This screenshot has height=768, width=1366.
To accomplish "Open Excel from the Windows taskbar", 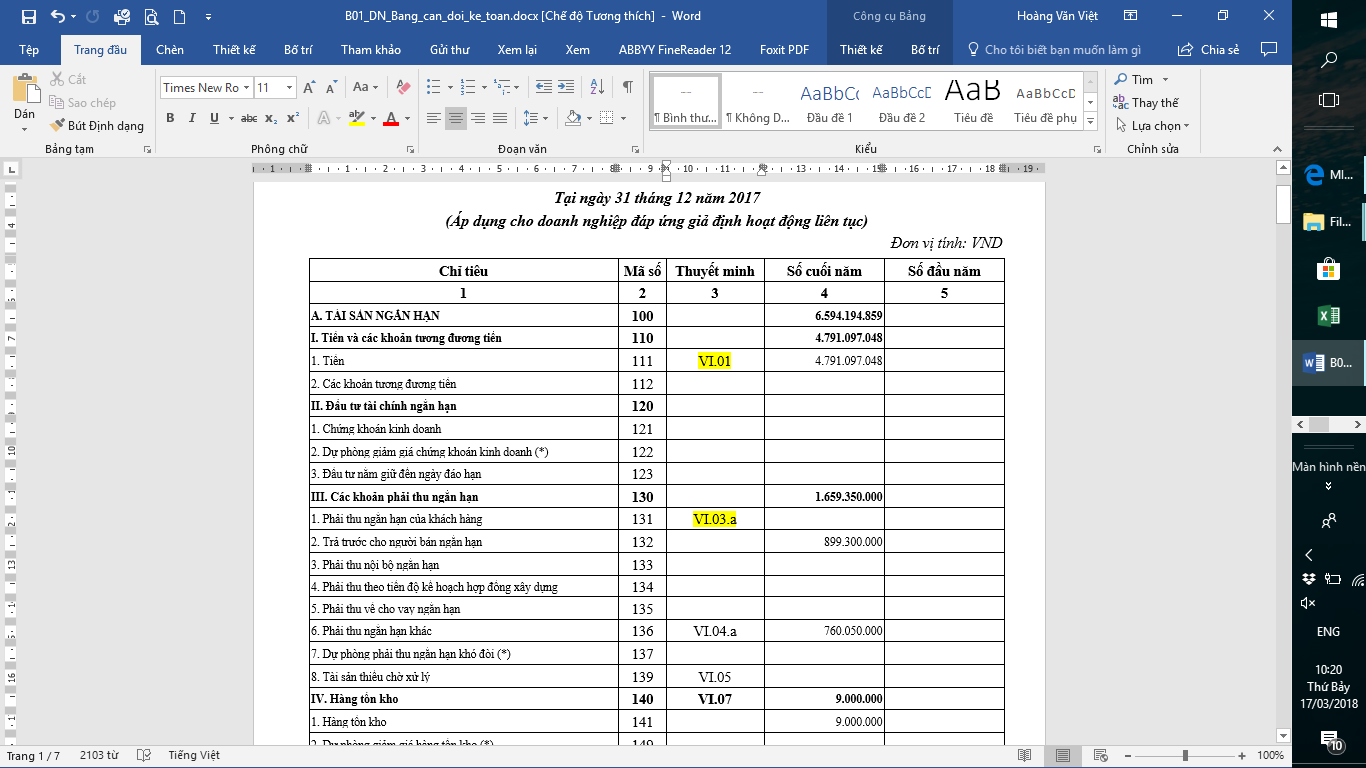I will coord(1329,316).
